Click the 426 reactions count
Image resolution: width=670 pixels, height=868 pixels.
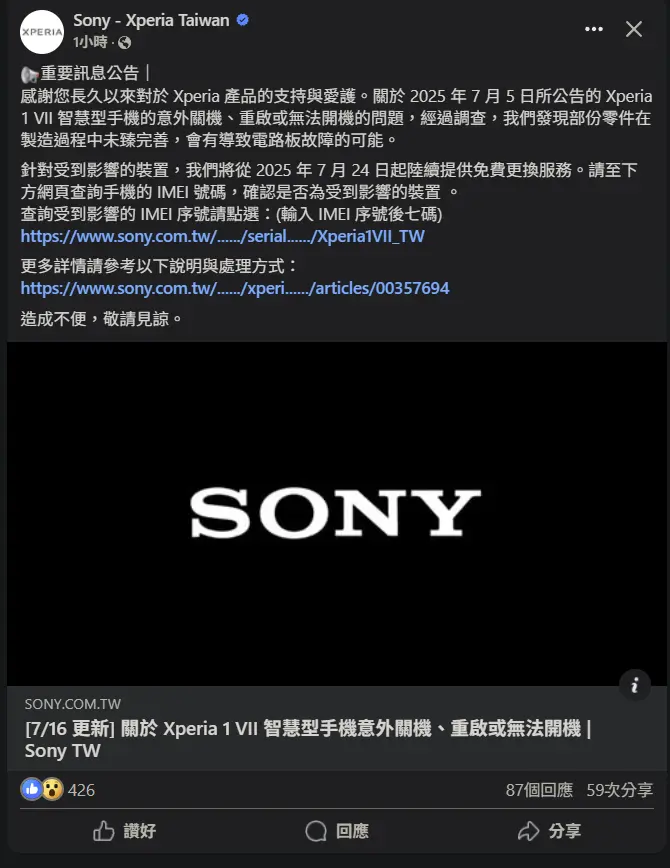click(81, 790)
